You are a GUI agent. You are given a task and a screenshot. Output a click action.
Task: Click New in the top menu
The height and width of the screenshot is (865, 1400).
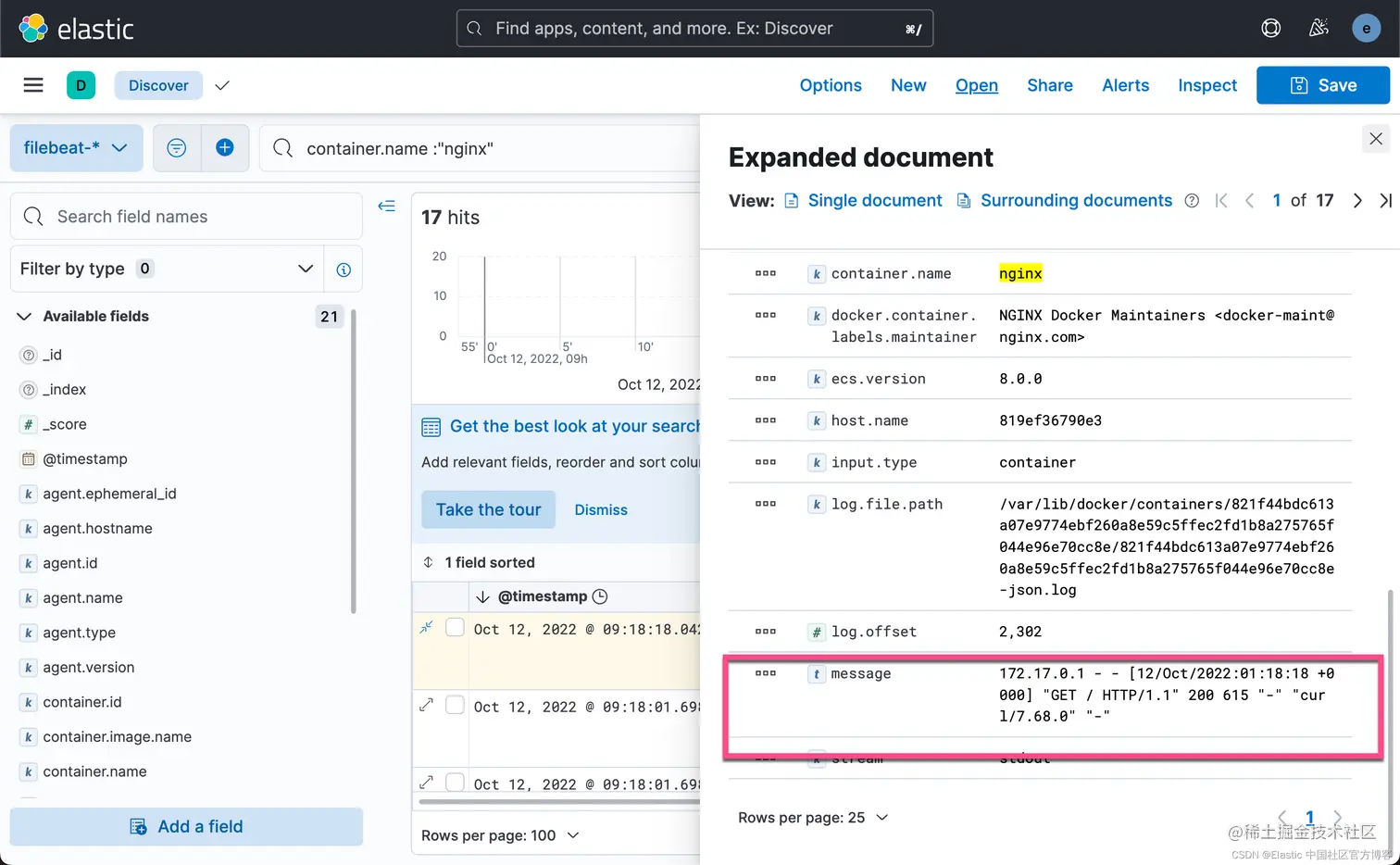[908, 85]
